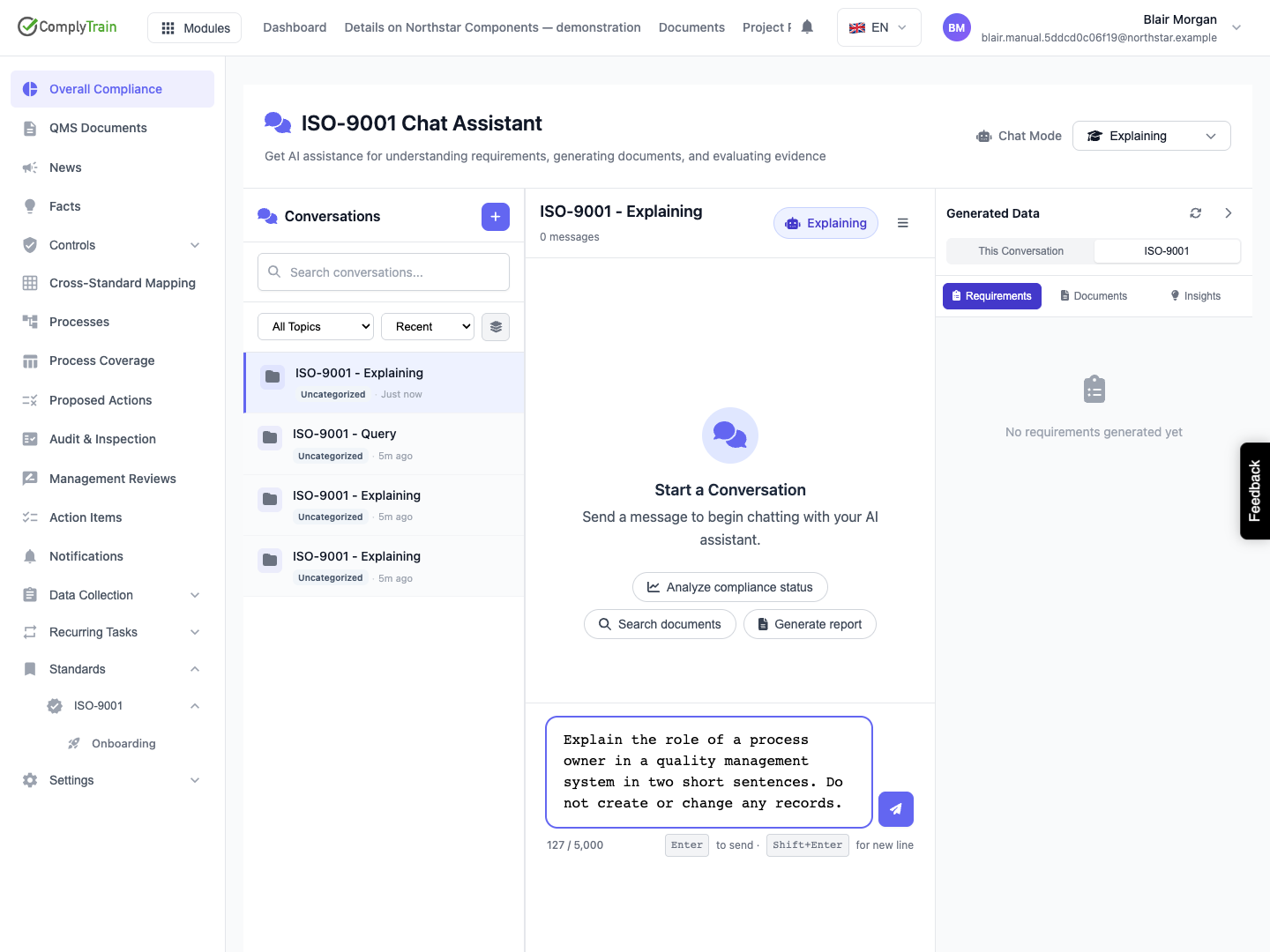Click folder icon of ISO-9001 - Query conversation
Viewport: 1270px width, 952px height.
[270, 437]
